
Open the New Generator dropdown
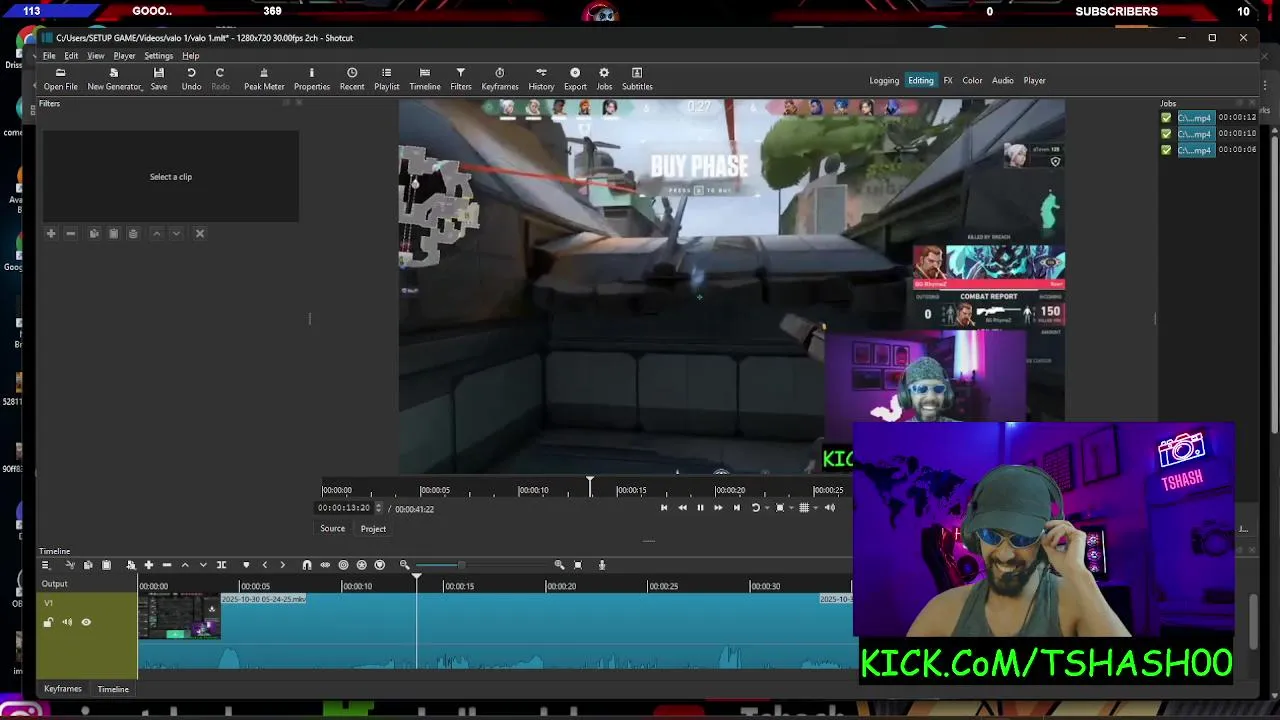(114, 79)
